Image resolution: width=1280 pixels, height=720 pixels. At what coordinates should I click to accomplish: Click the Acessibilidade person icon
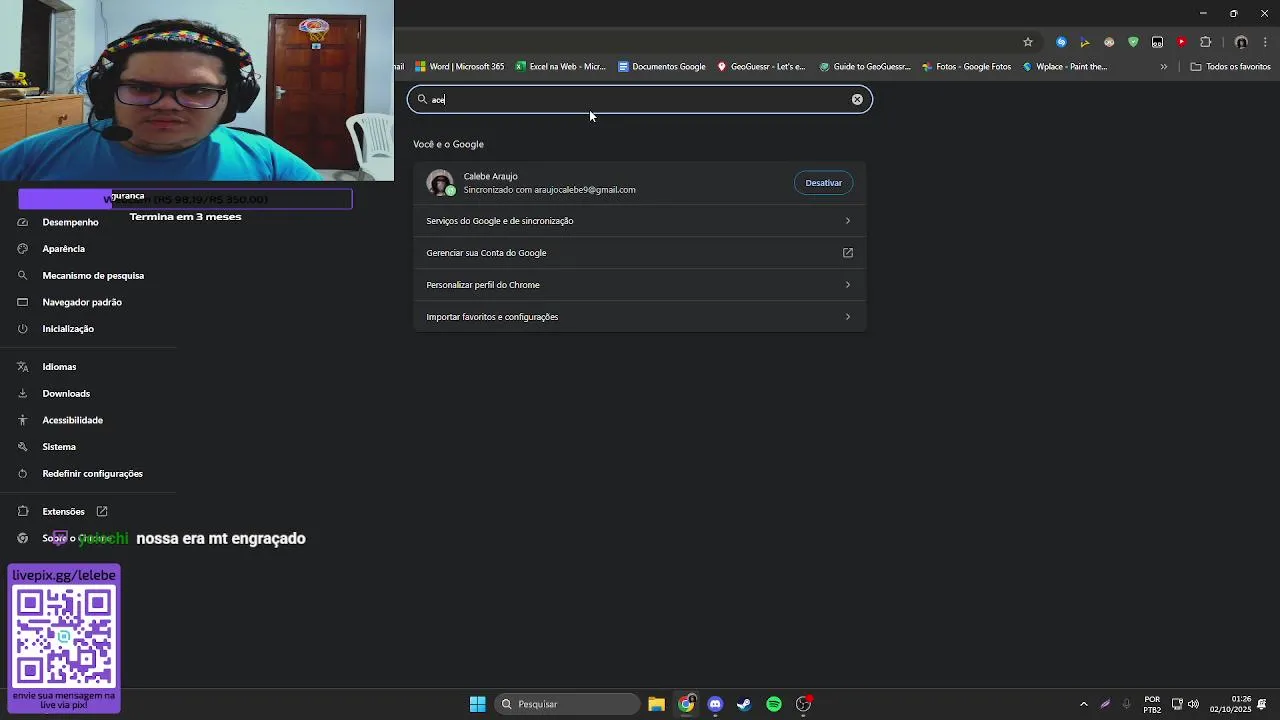click(x=23, y=420)
